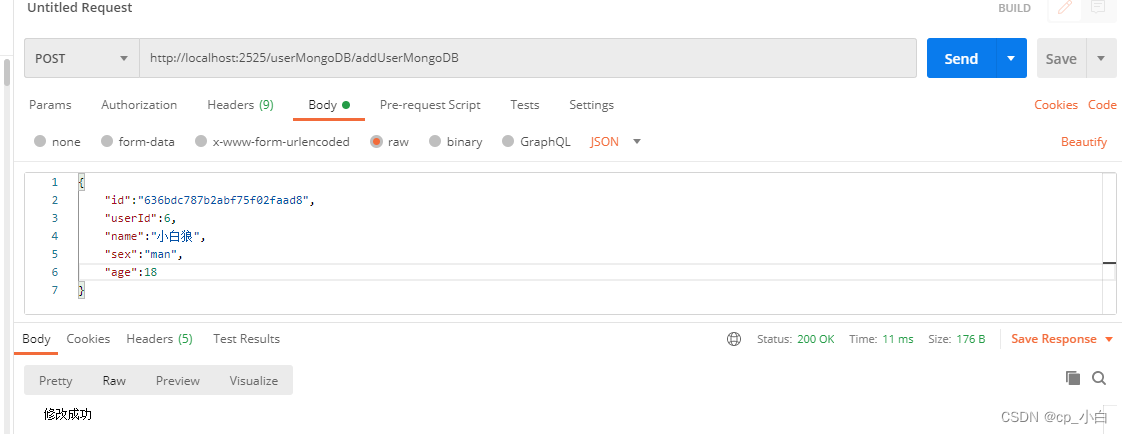The image size is (1122, 434).
Task: Click the "id" line in the JSON editor
Action: 209,200
